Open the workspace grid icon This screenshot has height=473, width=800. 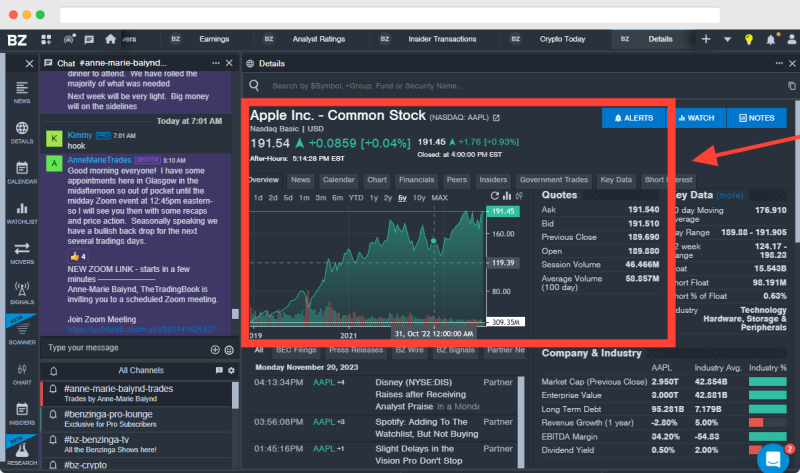46,39
